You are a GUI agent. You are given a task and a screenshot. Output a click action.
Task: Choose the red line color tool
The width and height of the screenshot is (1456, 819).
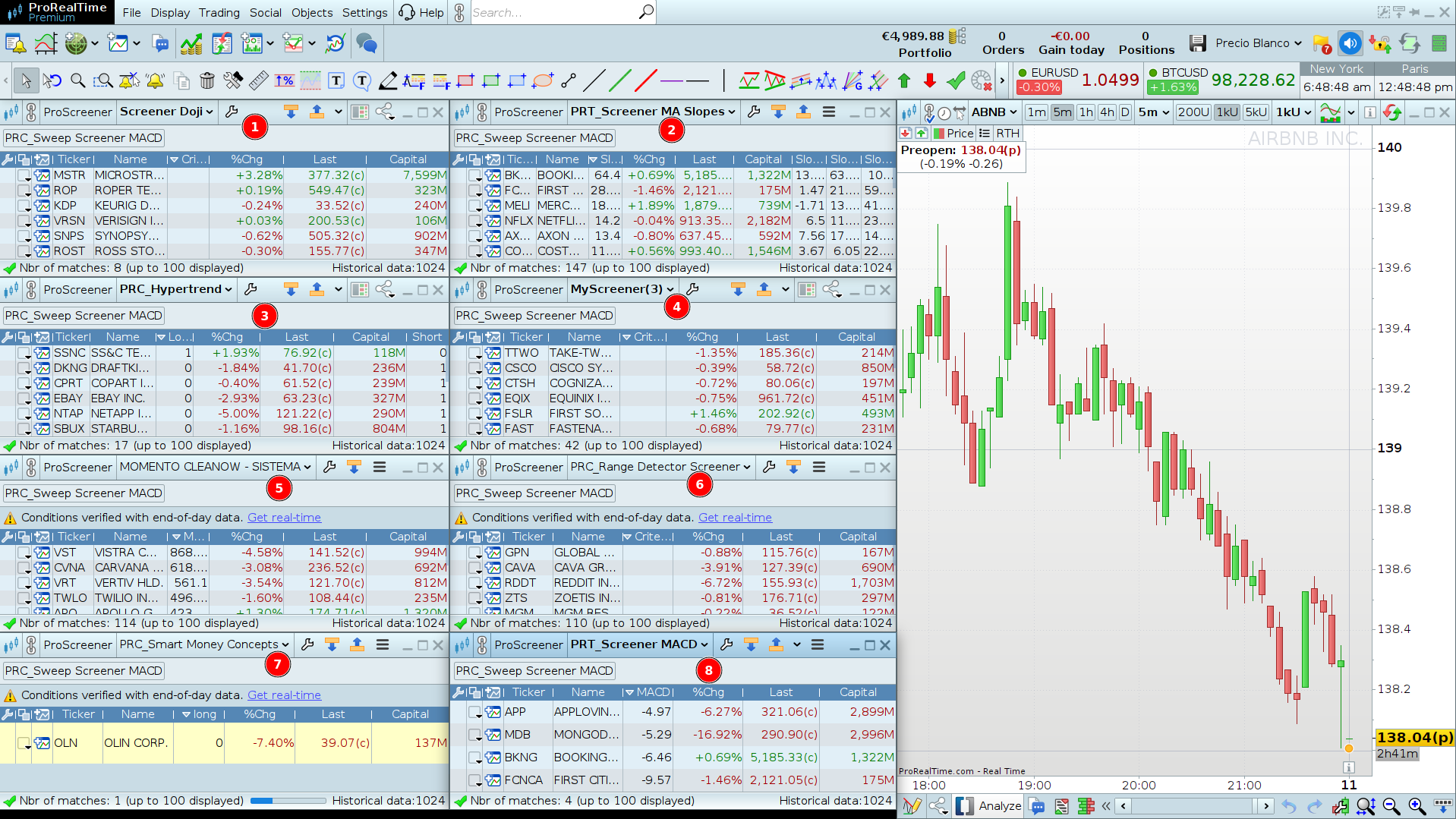point(646,80)
